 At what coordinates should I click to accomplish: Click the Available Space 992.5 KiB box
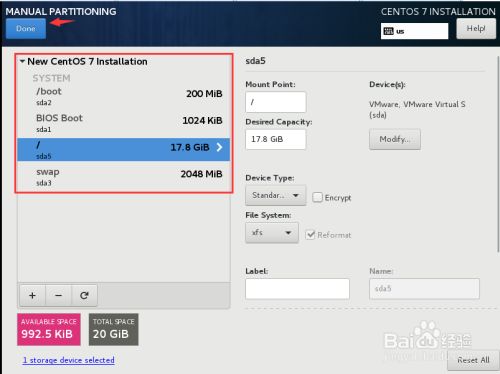(49, 329)
